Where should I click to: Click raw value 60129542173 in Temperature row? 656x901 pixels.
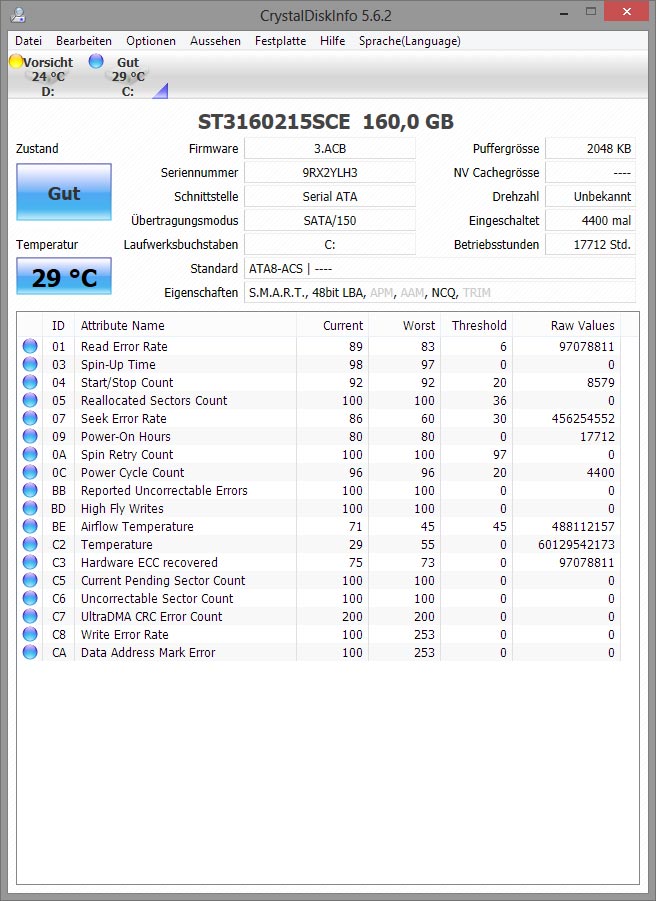tap(576, 544)
